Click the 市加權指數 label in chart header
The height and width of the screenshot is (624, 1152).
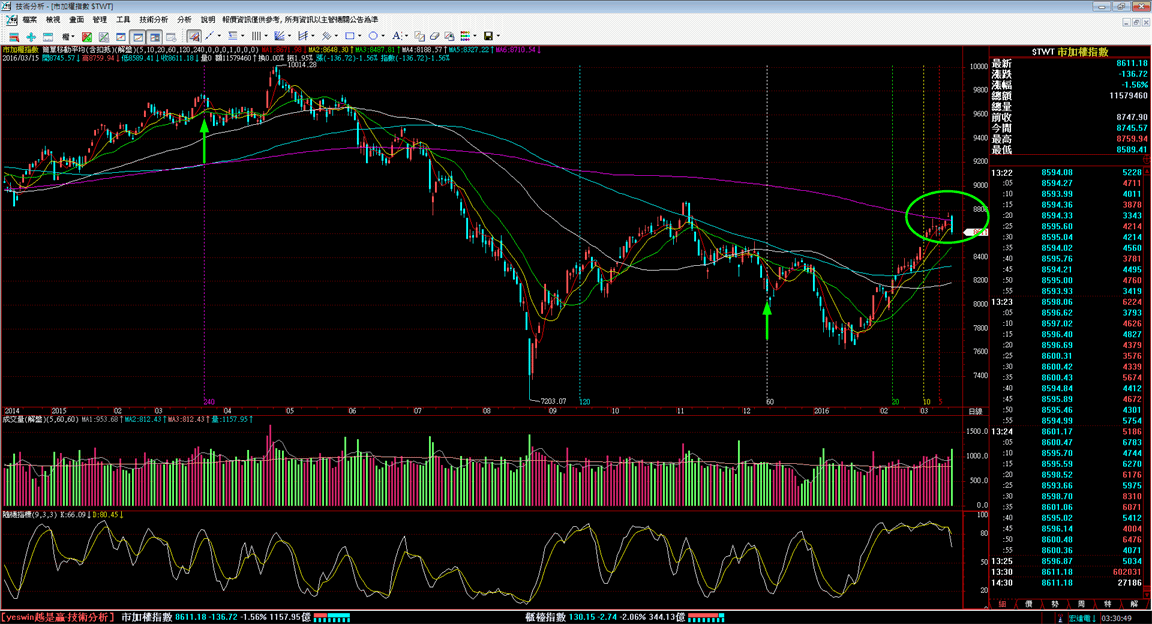click(21, 50)
